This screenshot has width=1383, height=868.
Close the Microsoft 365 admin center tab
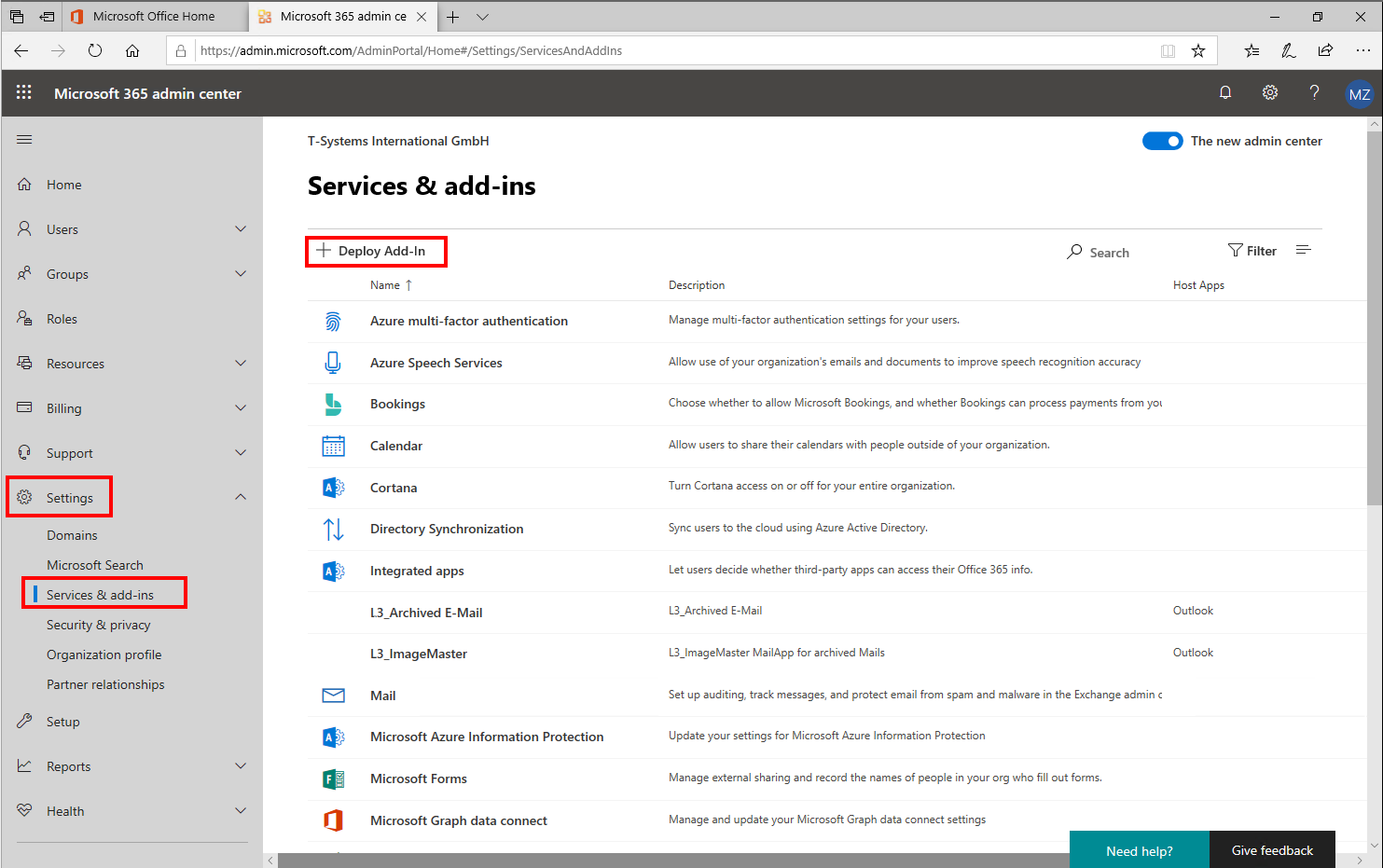[422, 17]
